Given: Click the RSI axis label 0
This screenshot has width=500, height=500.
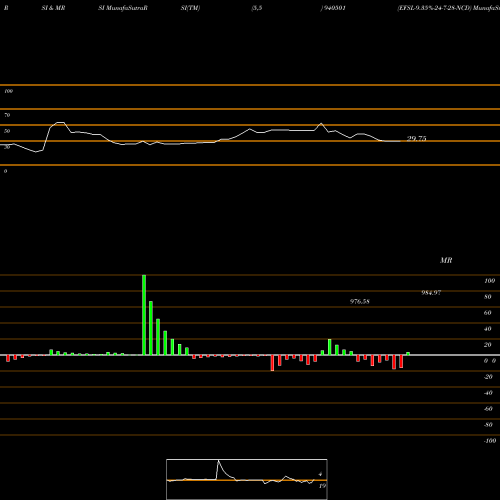Looking at the screenshot, I should click(x=6, y=171).
